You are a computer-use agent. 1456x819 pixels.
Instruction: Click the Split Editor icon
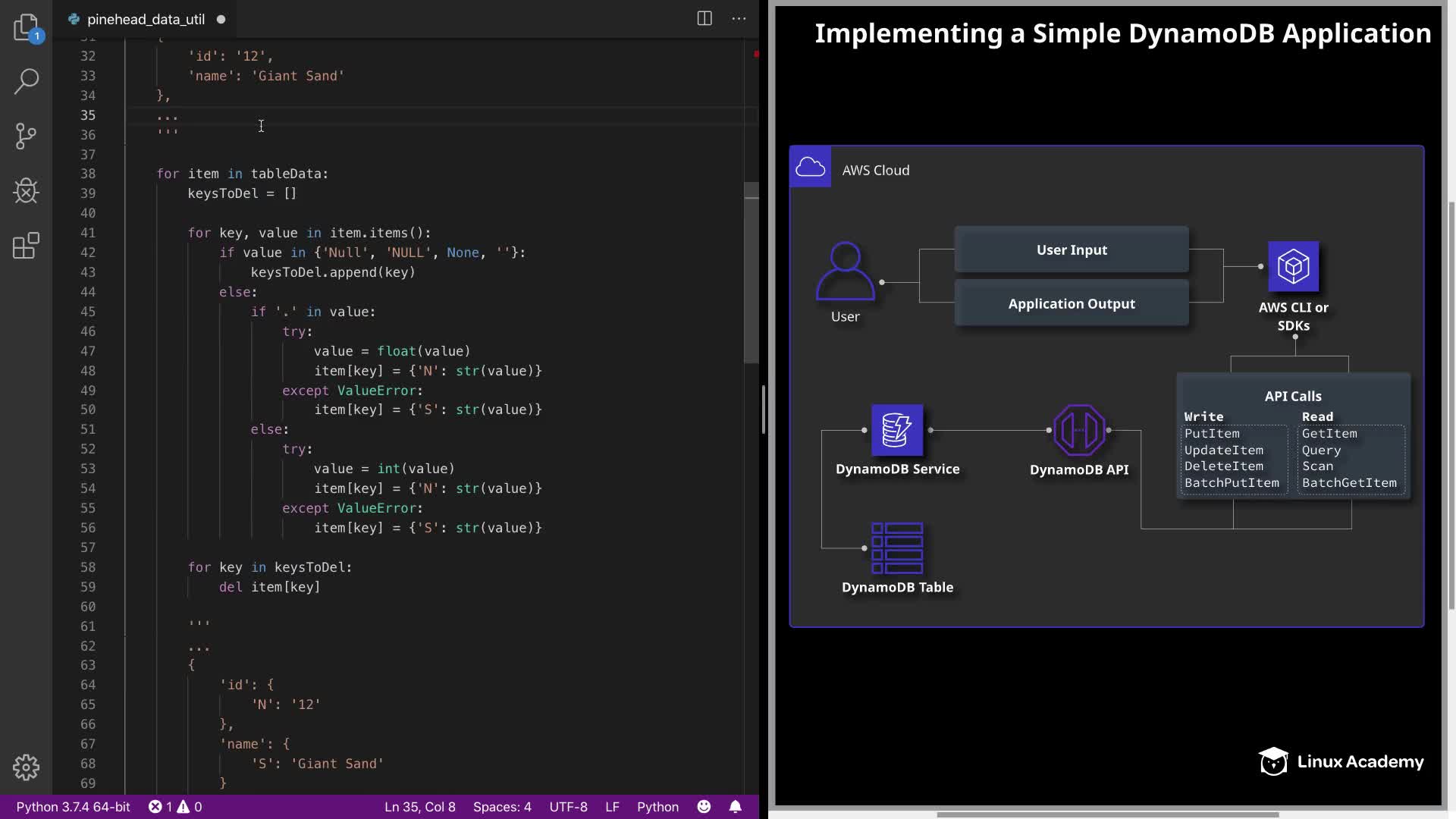click(x=704, y=19)
